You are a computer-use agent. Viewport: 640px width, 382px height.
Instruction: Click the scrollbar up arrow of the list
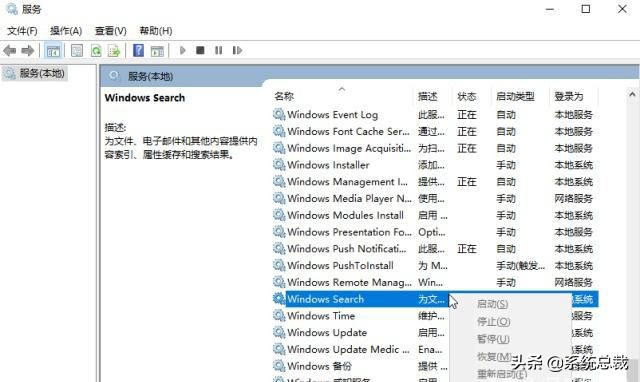632,95
